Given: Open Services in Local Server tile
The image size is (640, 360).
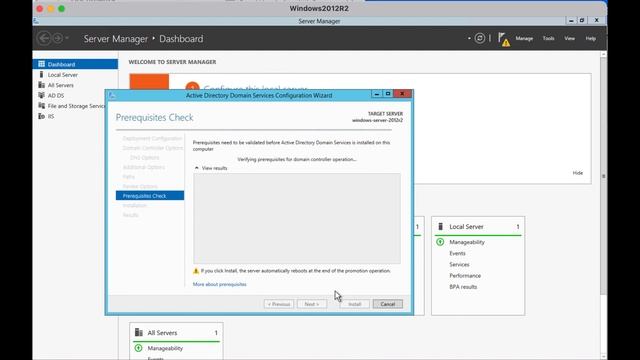Looking at the screenshot, I should click(459, 264).
